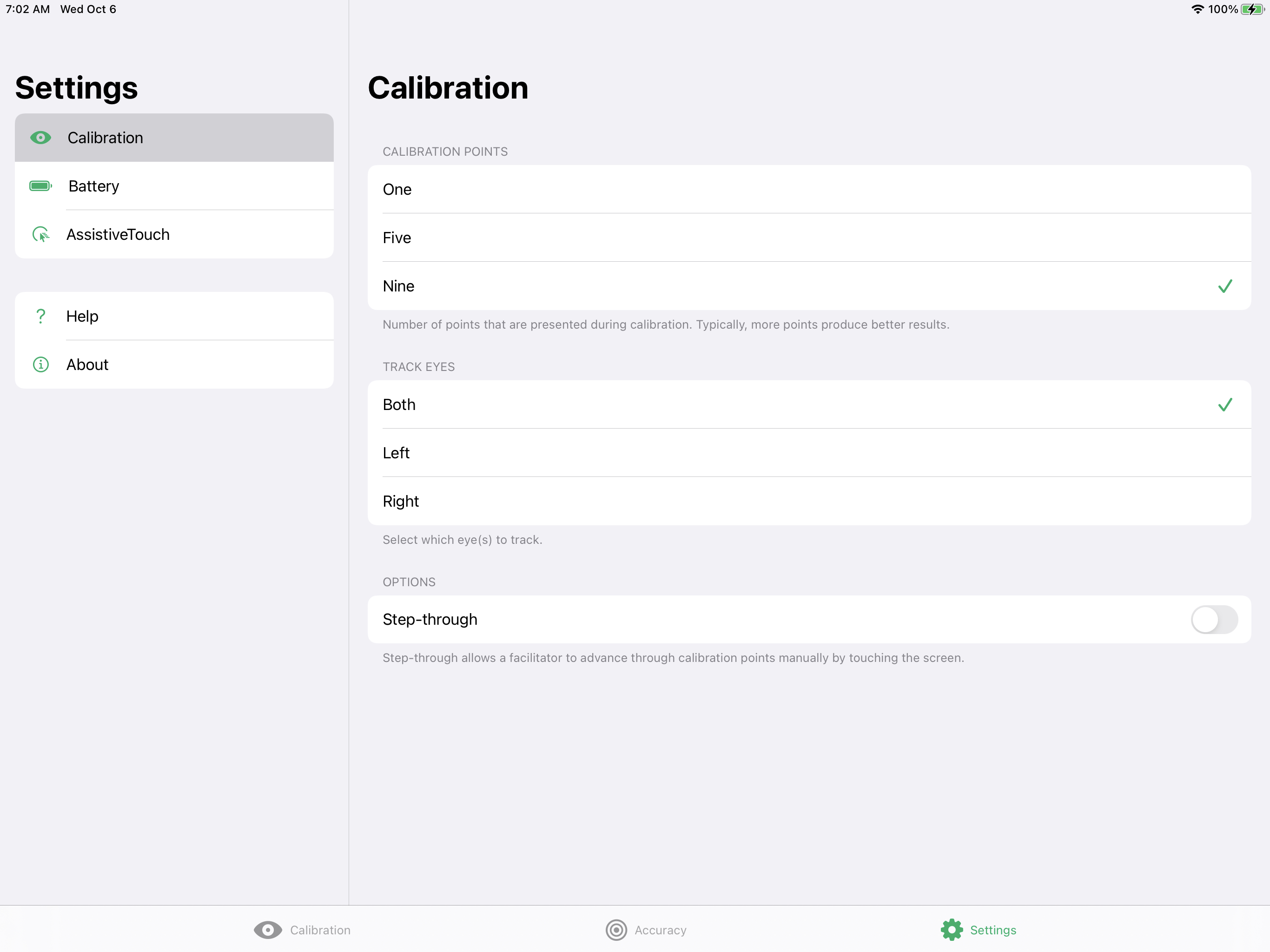Click the TRACK EYES section header
1270x952 pixels.
coord(418,367)
